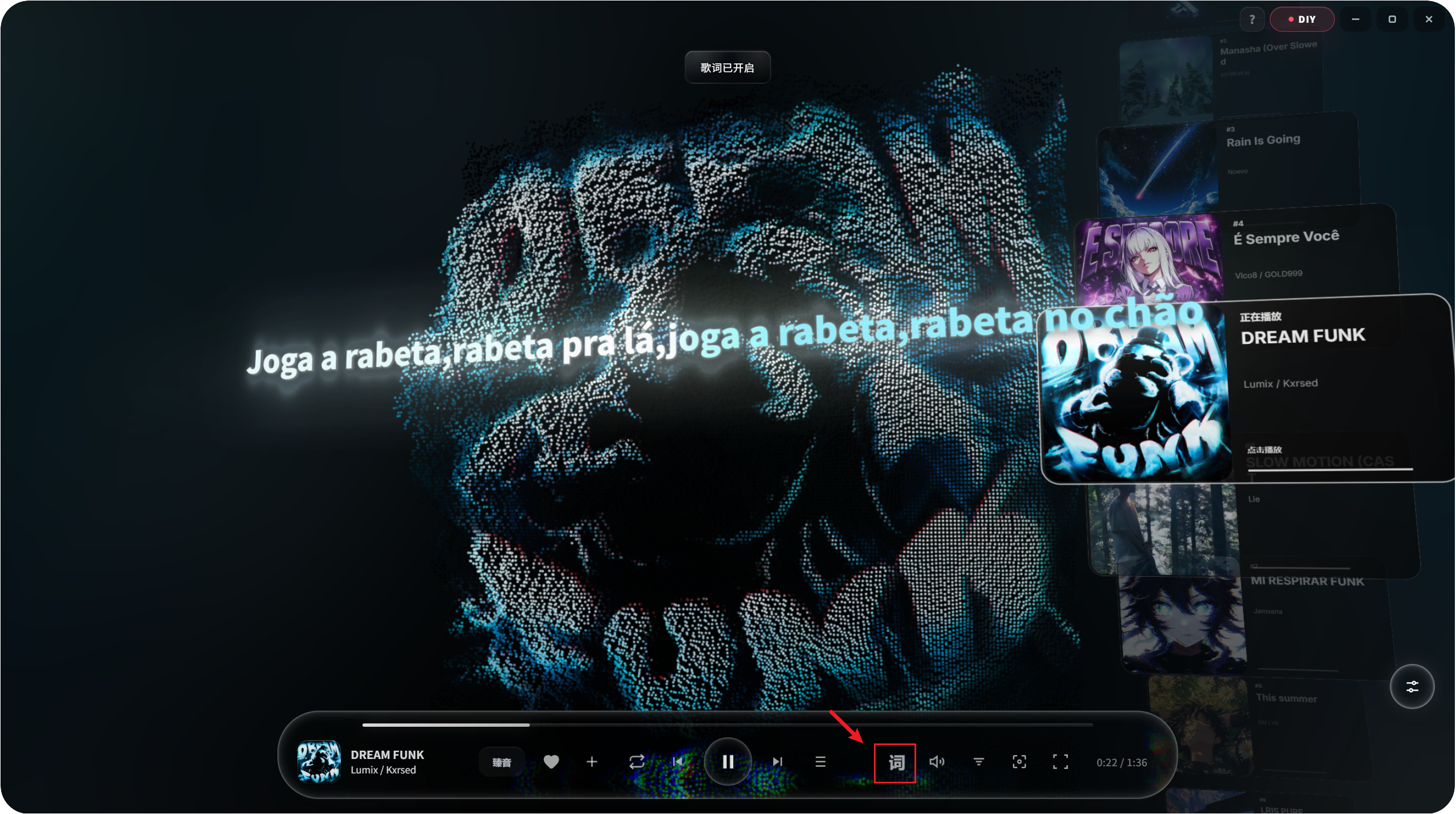Like the song with the heart icon
The image size is (1456, 814).
(551, 762)
